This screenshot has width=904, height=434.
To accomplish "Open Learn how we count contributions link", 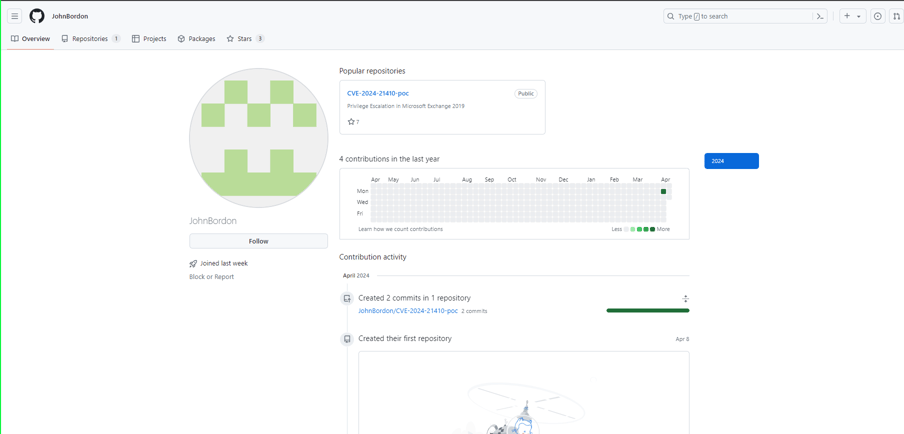I will 401,229.
